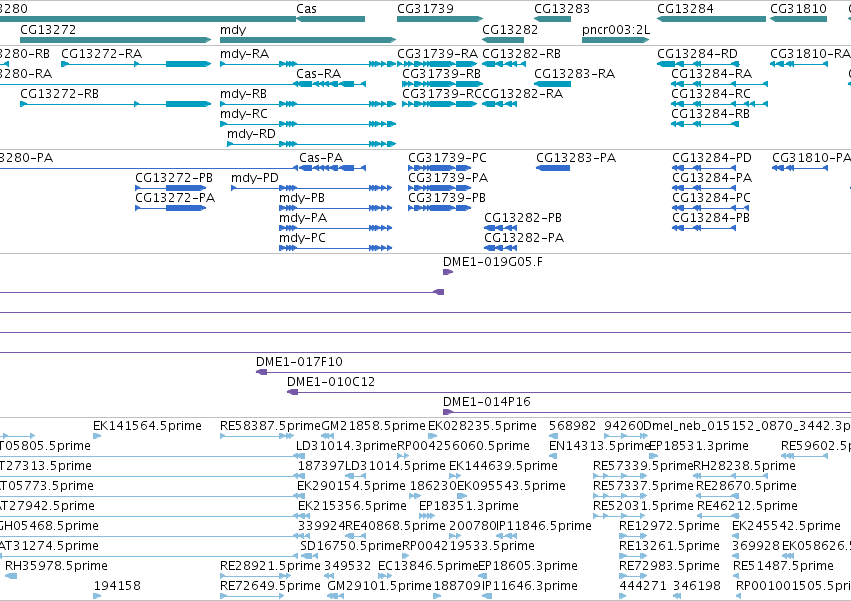Select the DME1-014P16 BAC label
851x601 pixels.
[486, 402]
